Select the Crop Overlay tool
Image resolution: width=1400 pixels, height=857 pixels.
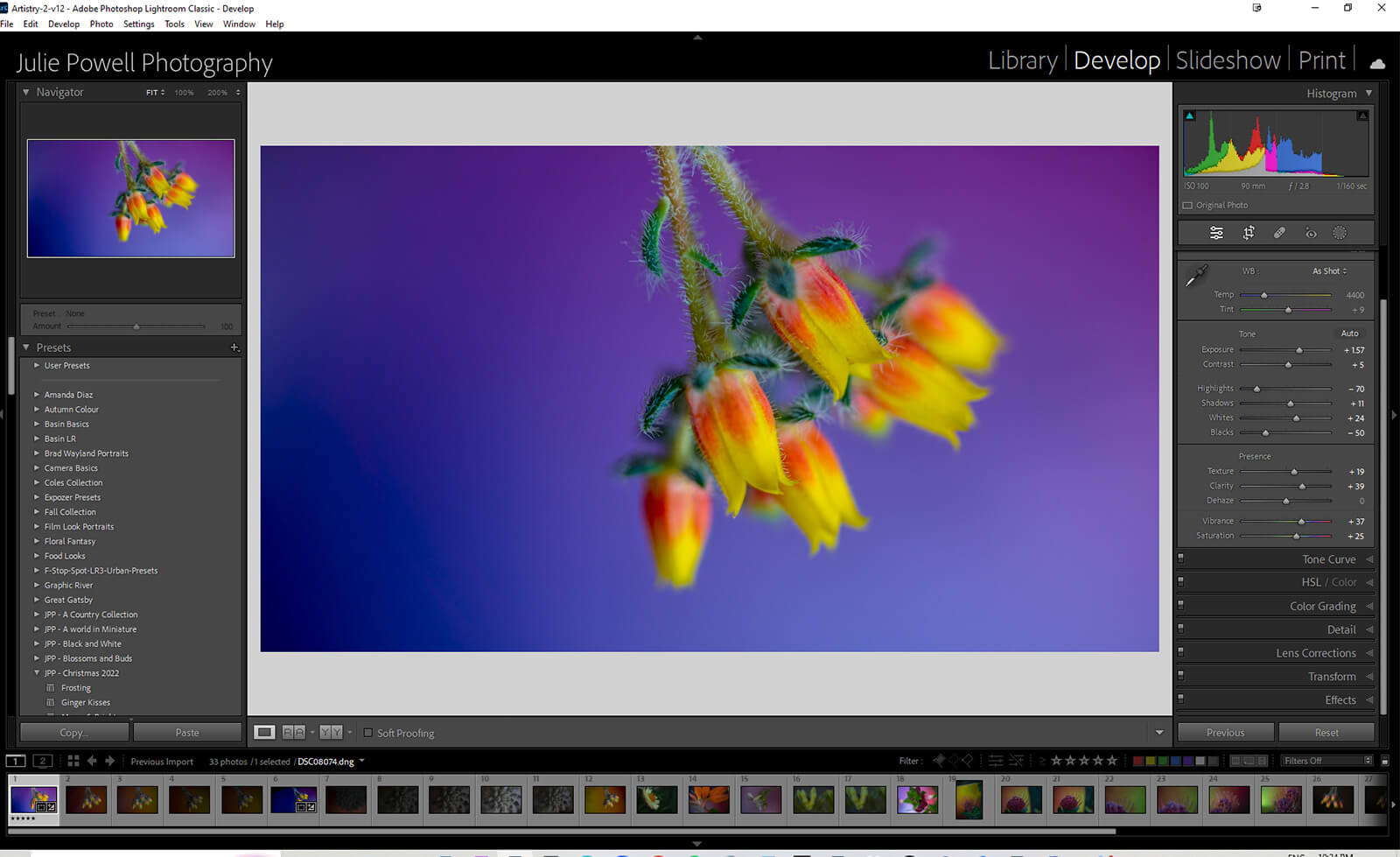coord(1249,233)
